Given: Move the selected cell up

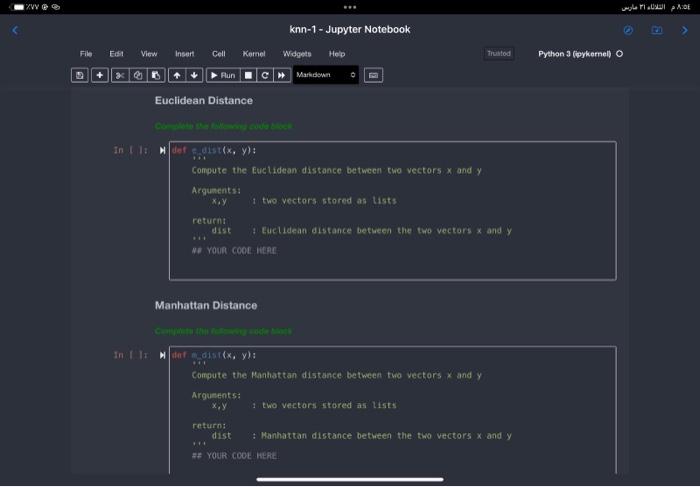Looking at the screenshot, I should pyautogui.click(x=178, y=75).
